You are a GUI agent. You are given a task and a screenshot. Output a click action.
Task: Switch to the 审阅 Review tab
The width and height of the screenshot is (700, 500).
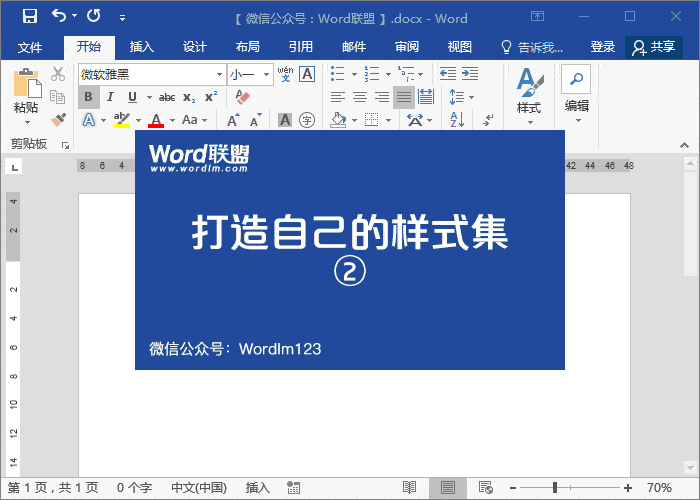pos(407,47)
